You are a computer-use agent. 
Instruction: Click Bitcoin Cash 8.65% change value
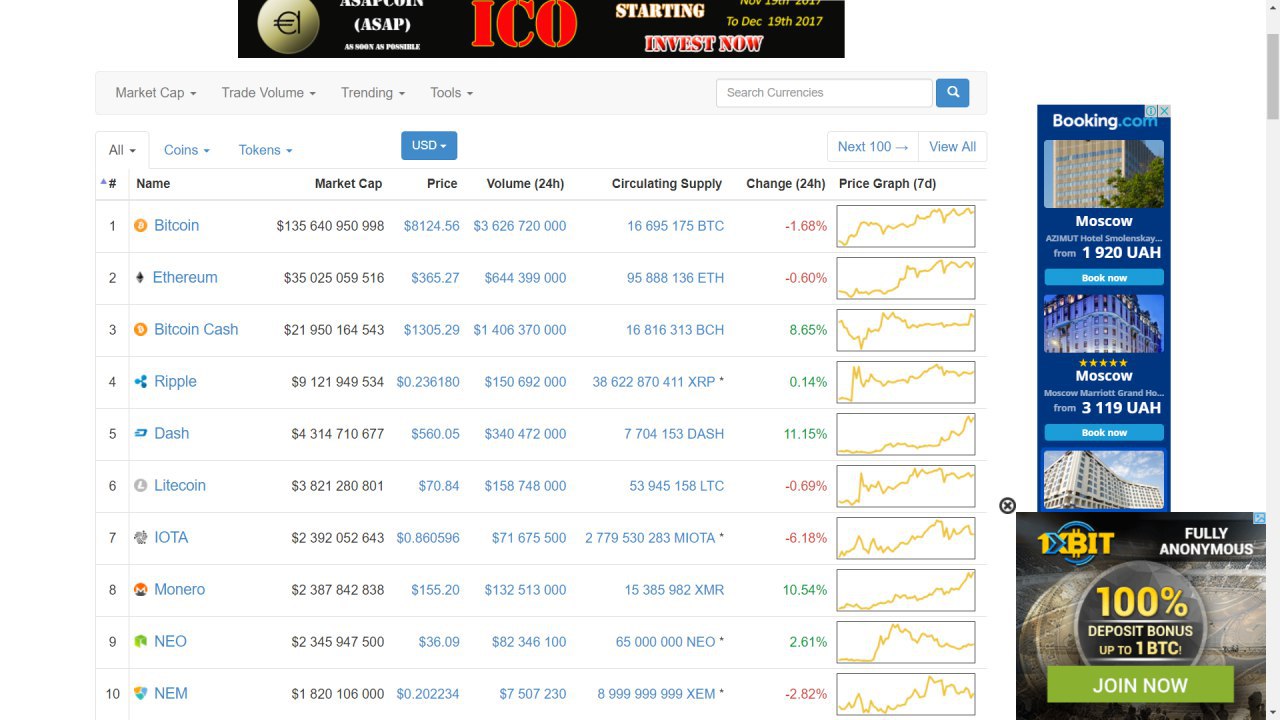(x=808, y=330)
